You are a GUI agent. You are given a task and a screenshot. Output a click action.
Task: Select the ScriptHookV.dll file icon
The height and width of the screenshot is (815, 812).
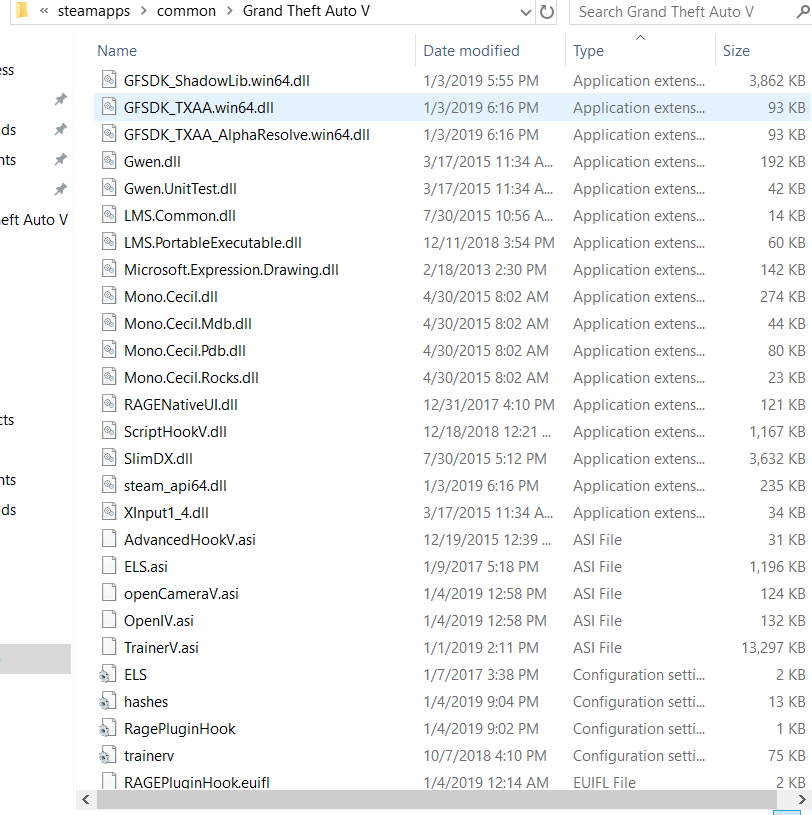pos(109,431)
